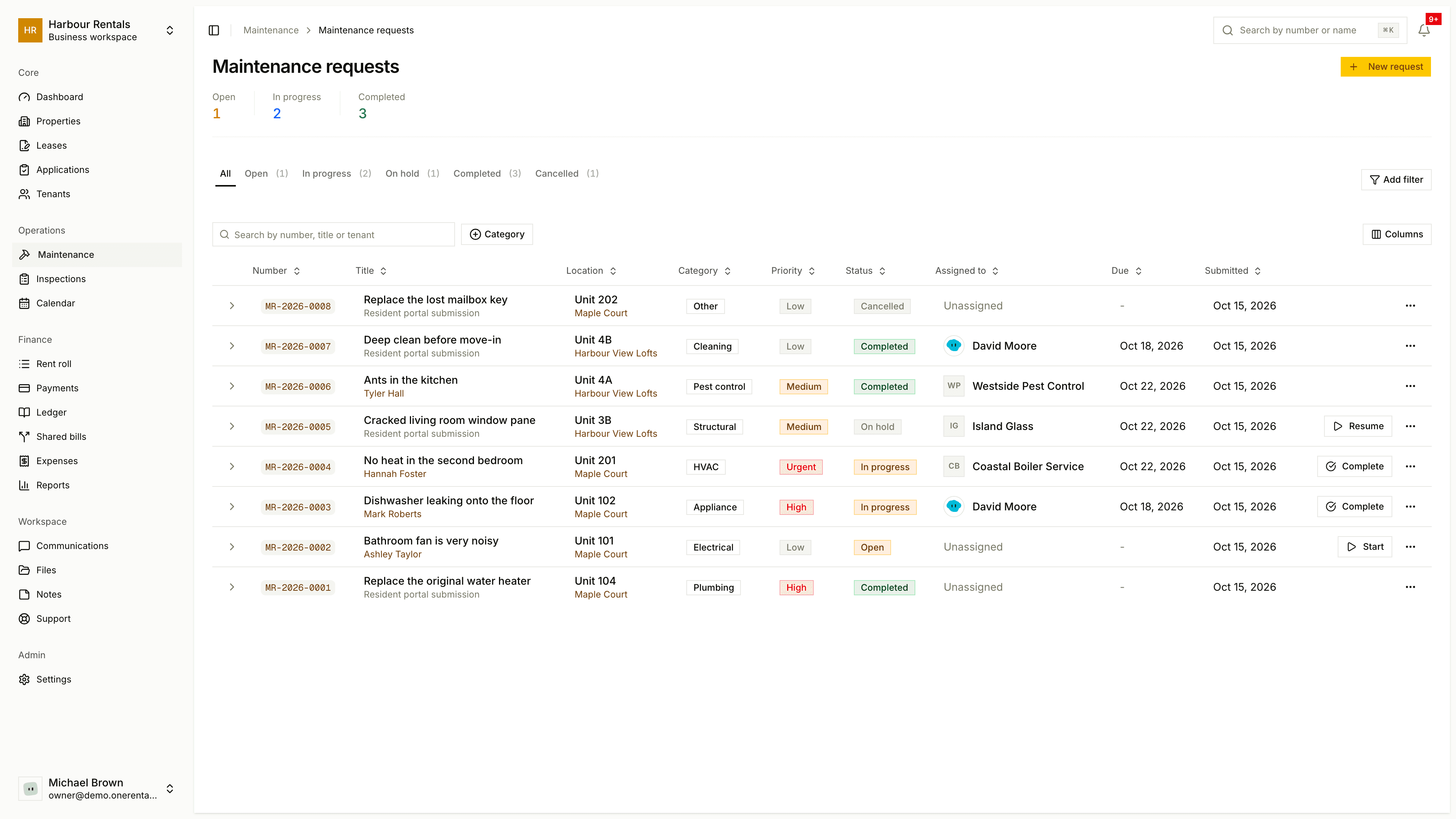Sort by the Priority column
Screen dimensions: 1456x819
793,271
